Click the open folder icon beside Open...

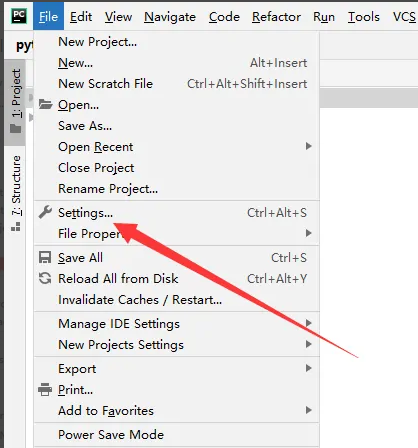[45, 104]
